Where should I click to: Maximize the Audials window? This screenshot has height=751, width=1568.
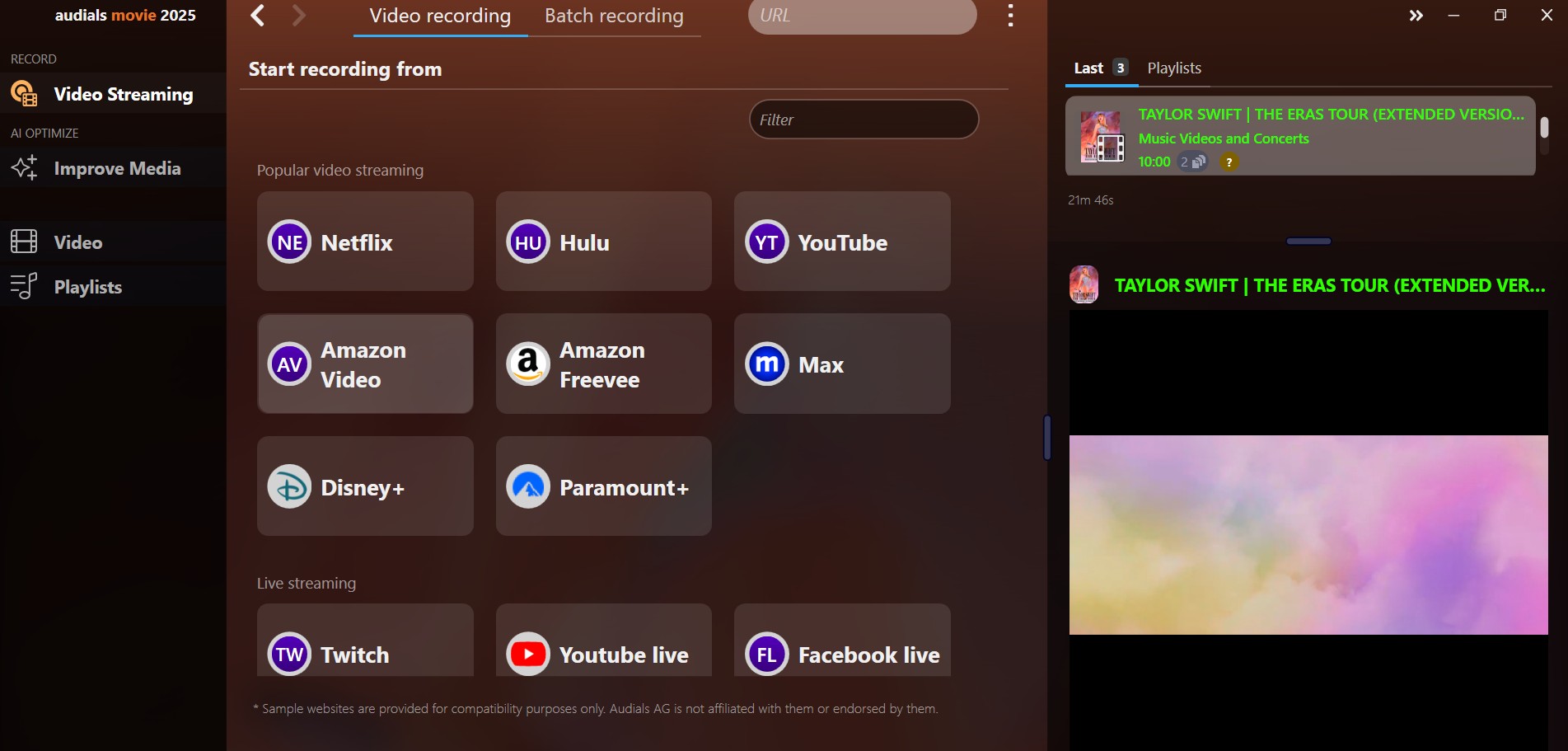[1500, 15]
